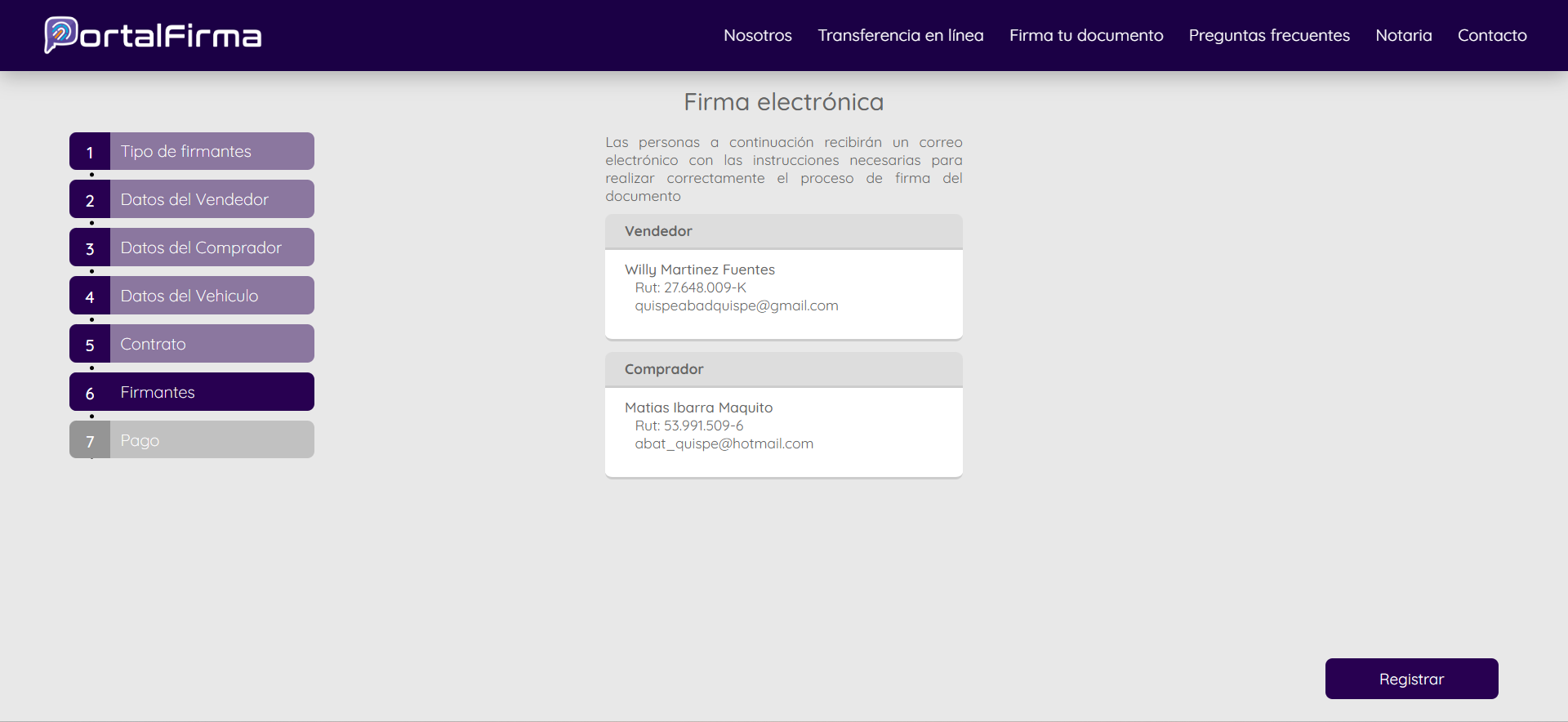Viewport: 1568px width, 722px height.
Task: Open Firma tu documento page
Action: pyautogui.click(x=1085, y=35)
